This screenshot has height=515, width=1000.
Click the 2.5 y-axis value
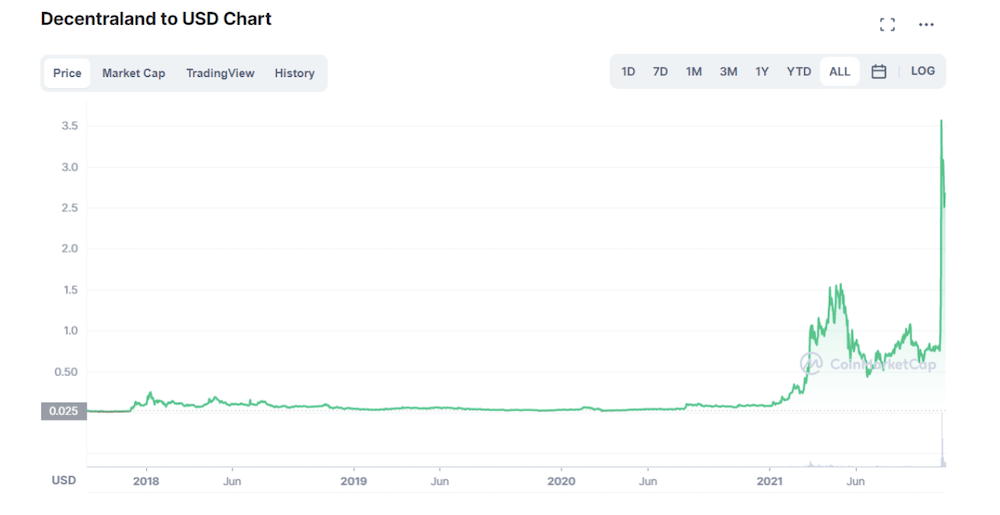click(70, 208)
